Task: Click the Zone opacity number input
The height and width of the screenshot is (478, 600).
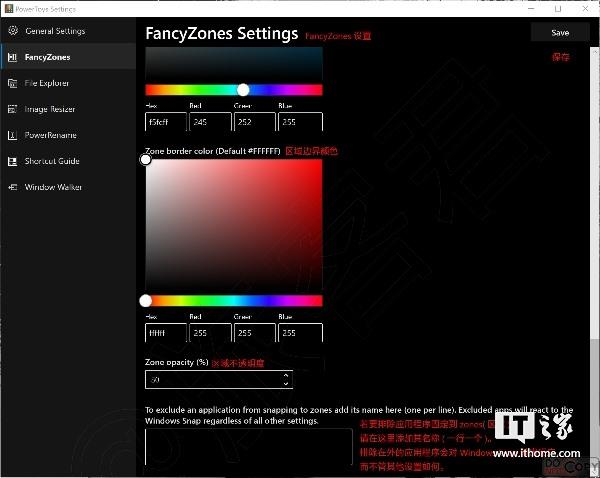Action: [219, 379]
